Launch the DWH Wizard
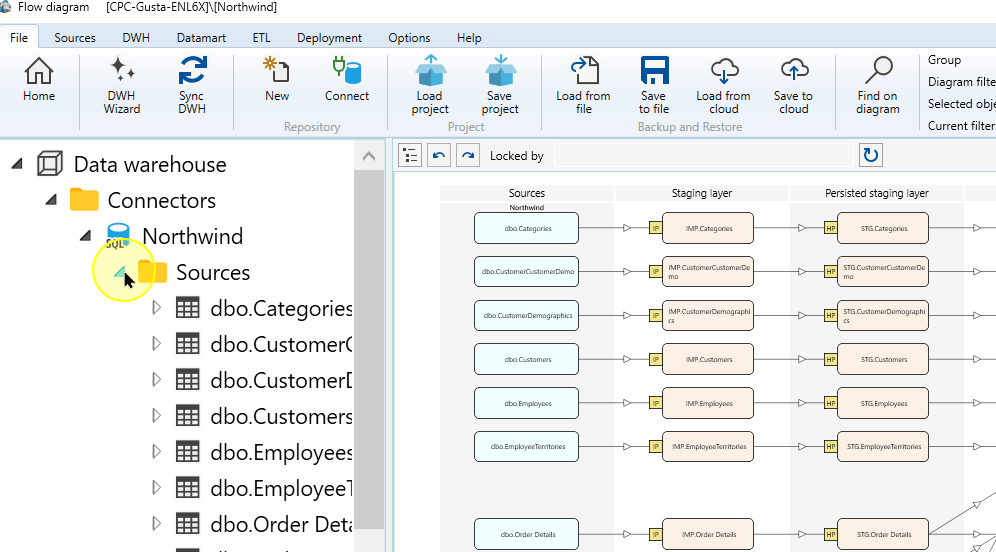Image resolution: width=996 pixels, height=552 pixels. pyautogui.click(x=121, y=86)
